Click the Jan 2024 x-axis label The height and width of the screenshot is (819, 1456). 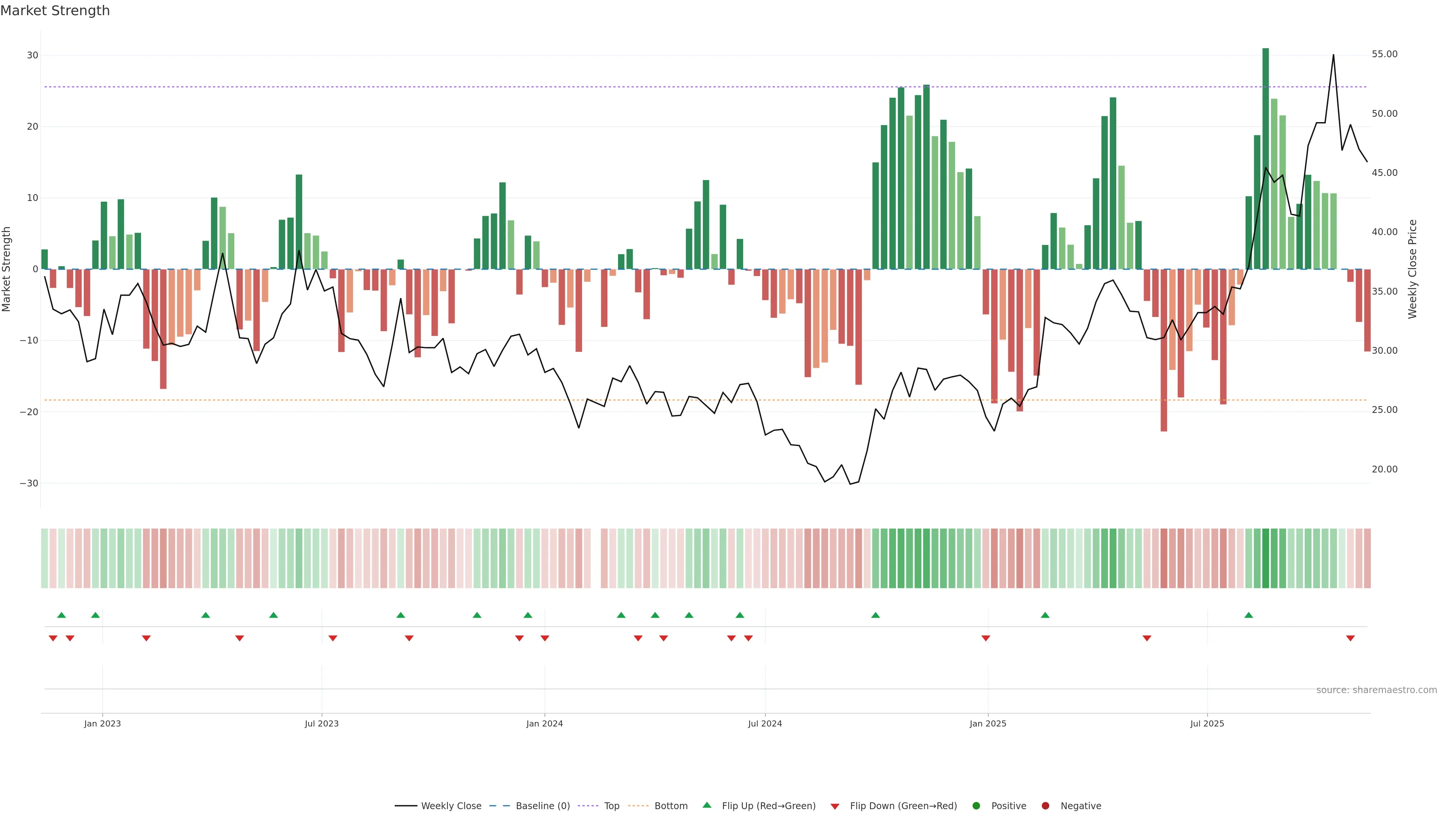(x=544, y=723)
